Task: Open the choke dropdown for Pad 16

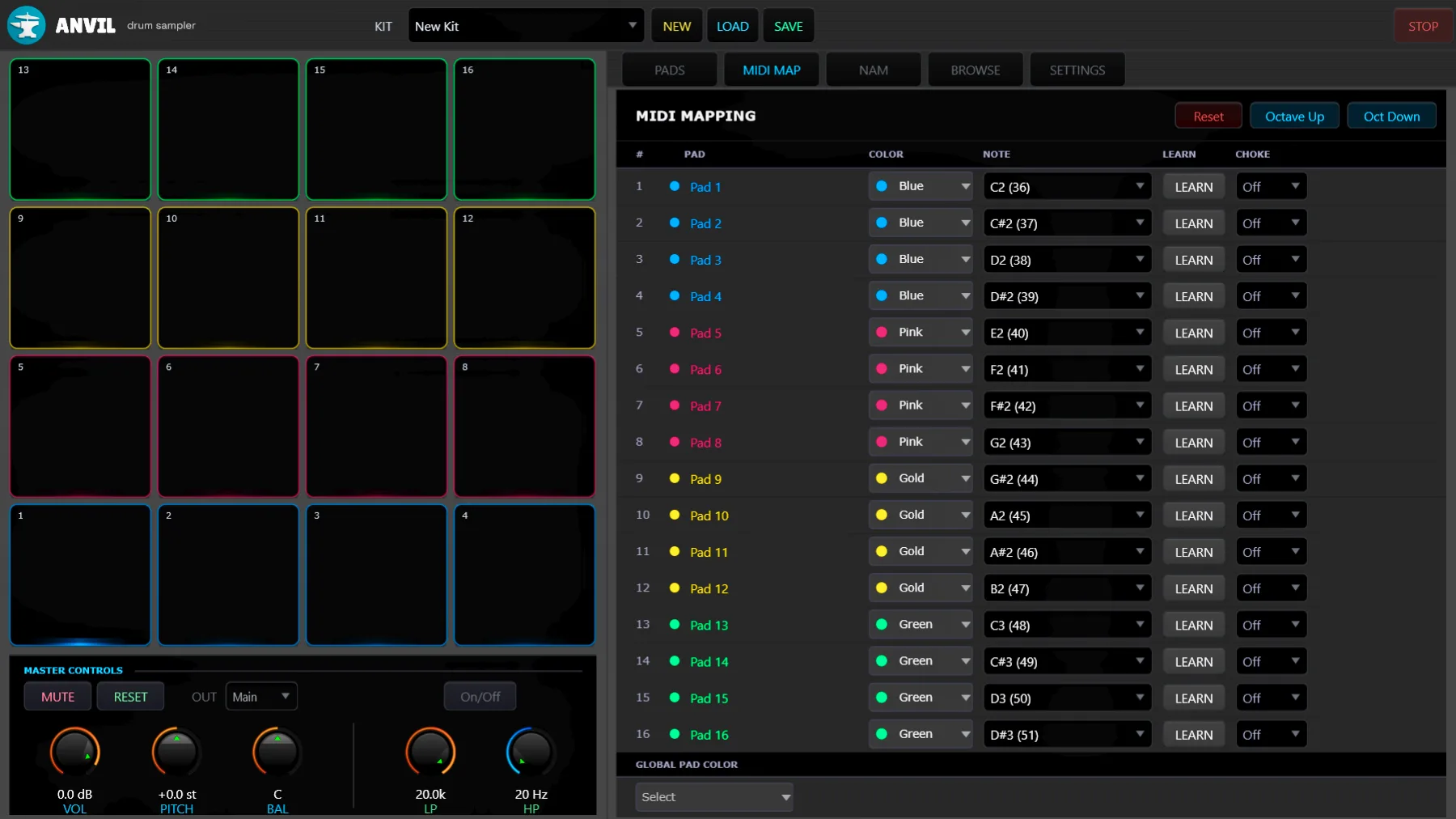Action: 1271,735
